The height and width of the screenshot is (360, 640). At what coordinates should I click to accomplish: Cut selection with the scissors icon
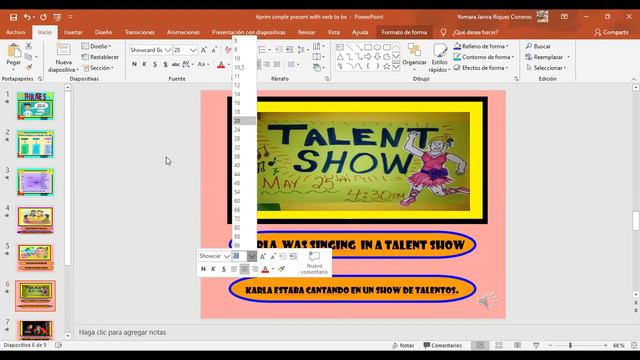(x=29, y=46)
